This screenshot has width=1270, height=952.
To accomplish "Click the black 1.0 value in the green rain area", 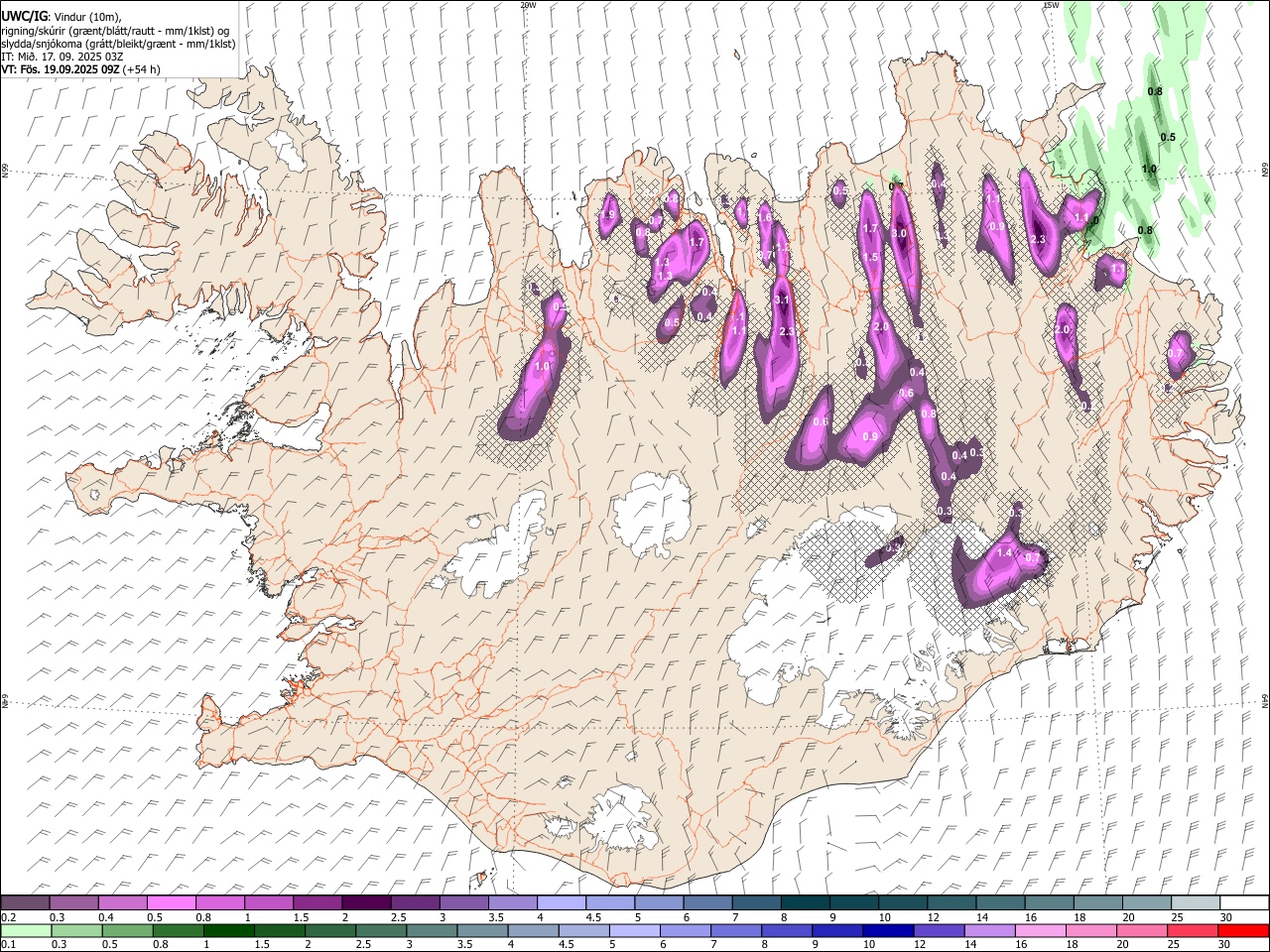I will click(1149, 170).
